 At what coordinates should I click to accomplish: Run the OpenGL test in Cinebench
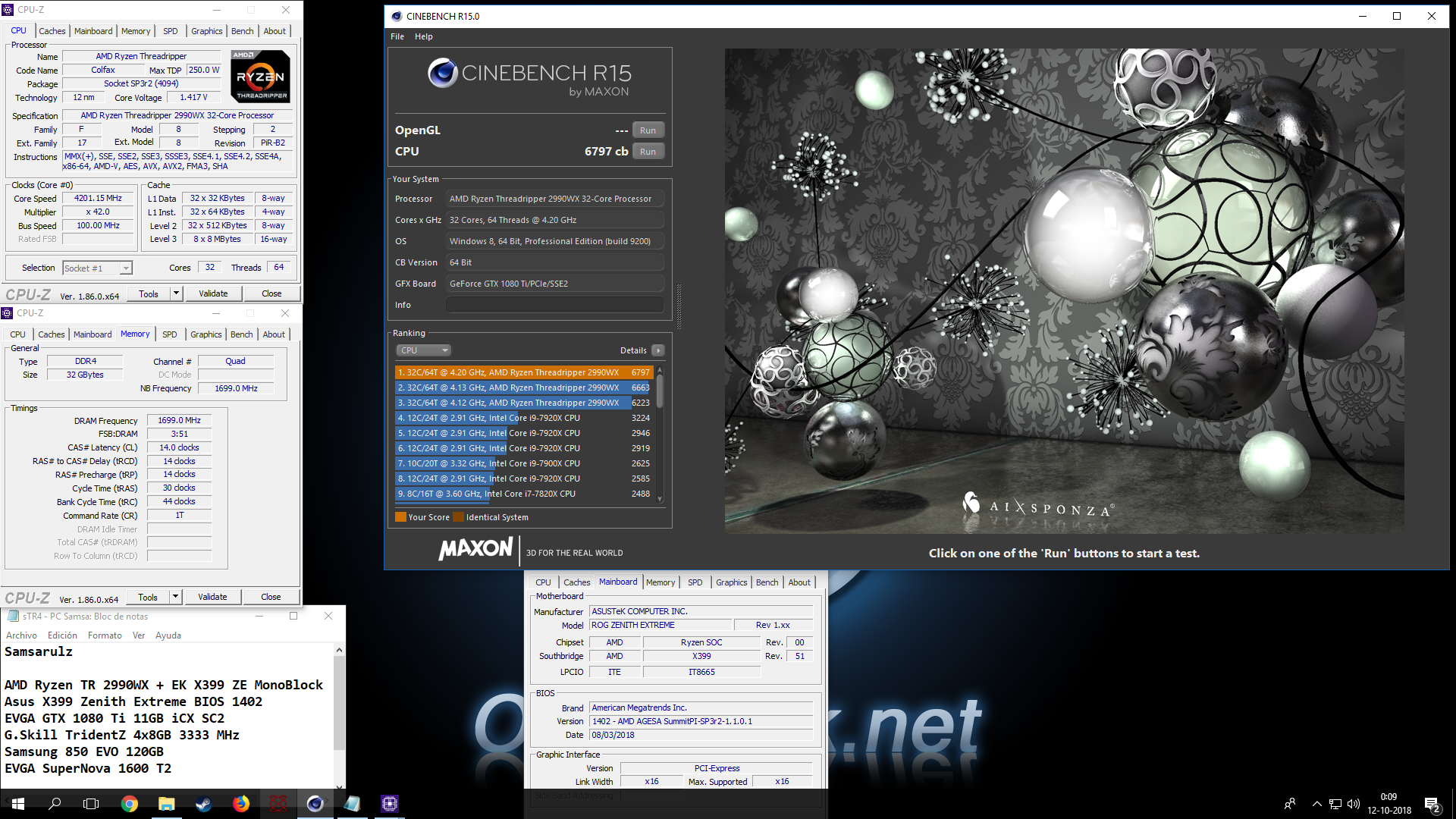click(648, 130)
